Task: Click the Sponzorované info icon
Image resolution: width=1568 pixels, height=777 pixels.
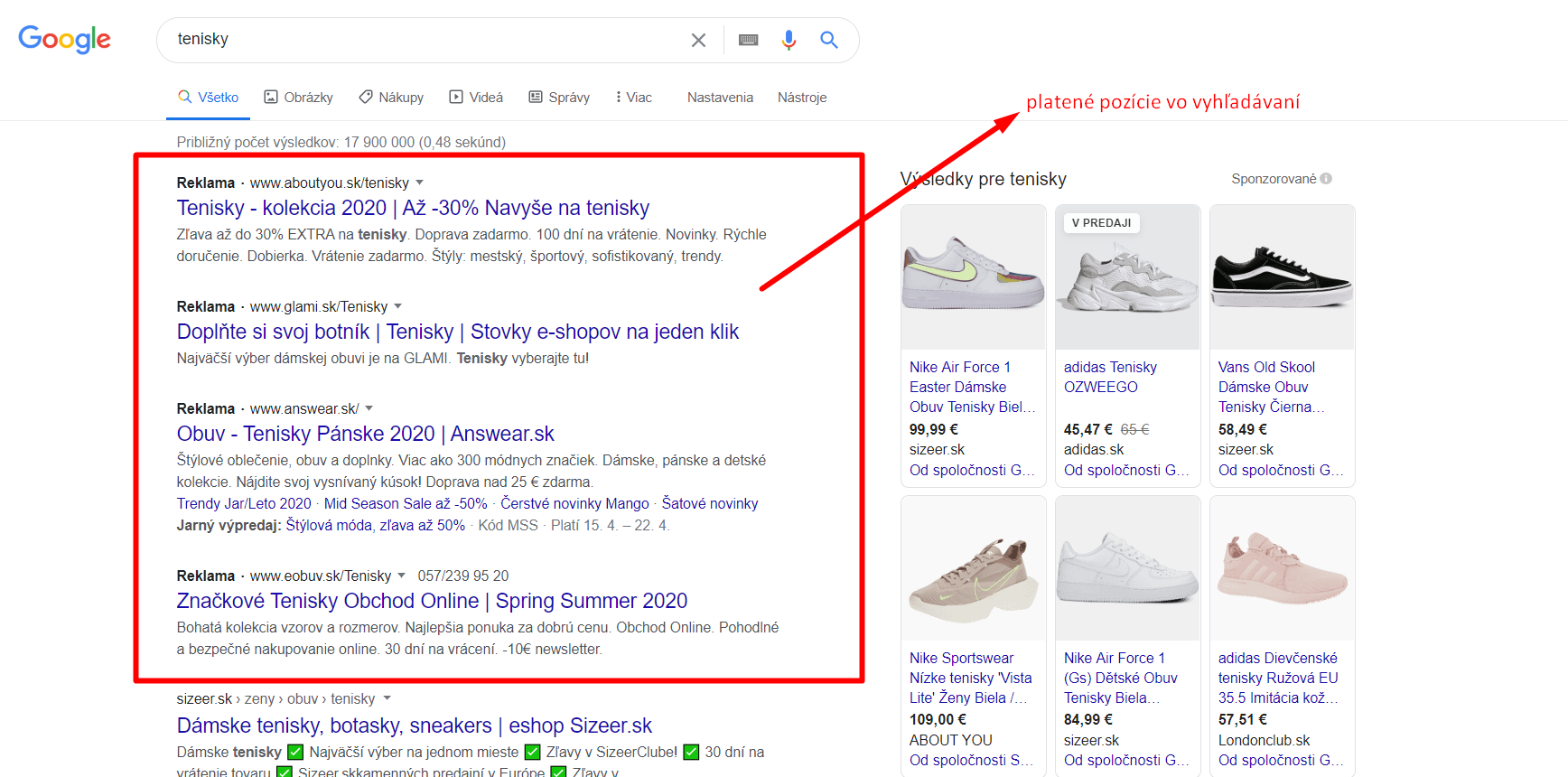Action: 1326,179
